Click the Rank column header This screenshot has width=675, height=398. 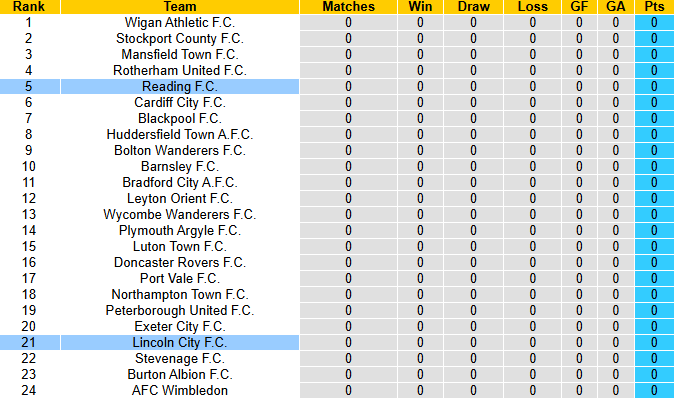coord(30,7)
